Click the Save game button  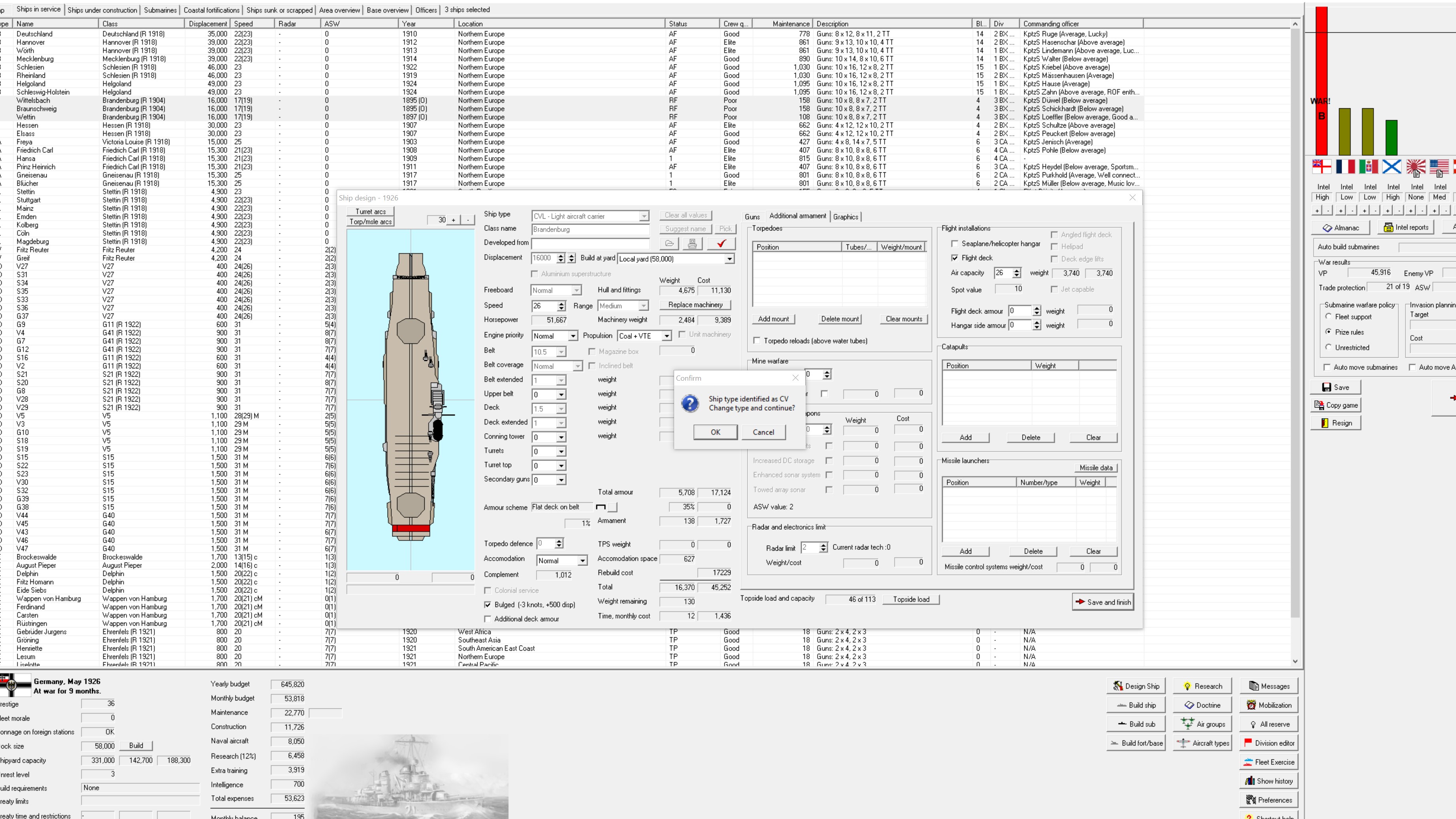(x=1335, y=387)
